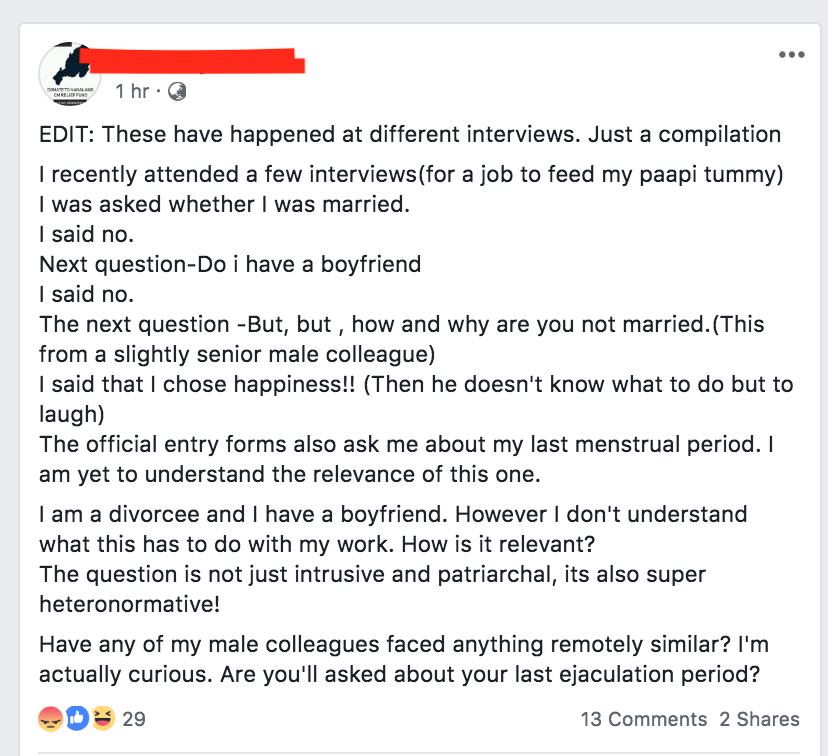Show who reacted via the 29 count
828x756 pixels.
click(x=134, y=718)
